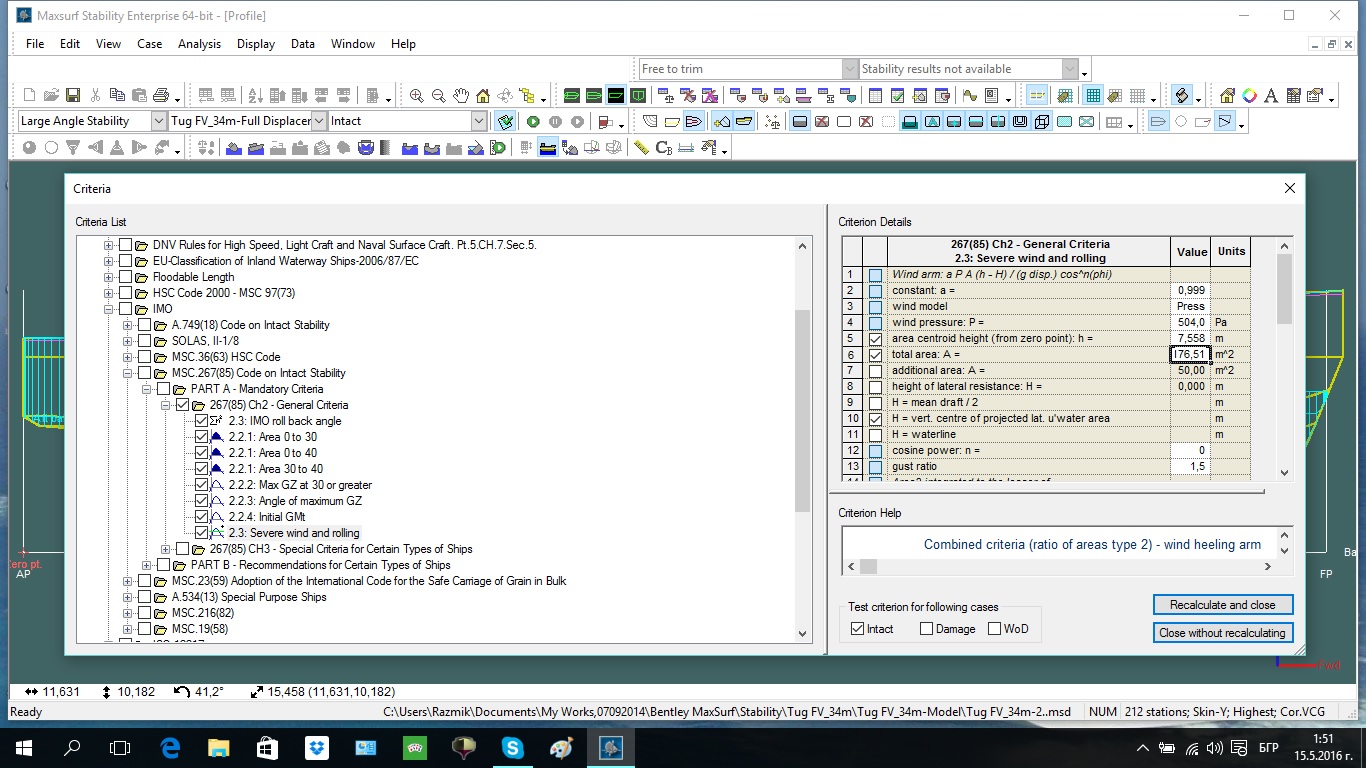
Task: Click the Zoom In magnifier icon
Action: click(x=417, y=96)
